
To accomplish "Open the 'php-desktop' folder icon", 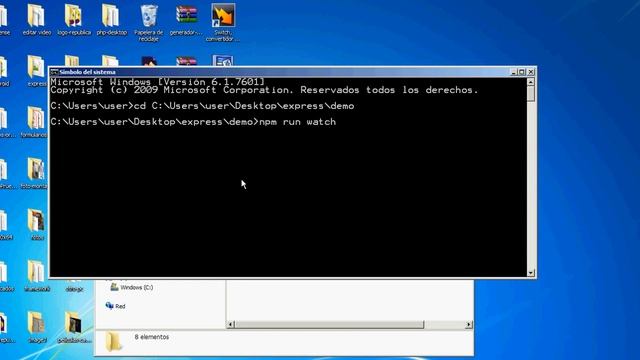I will point(111,19).
